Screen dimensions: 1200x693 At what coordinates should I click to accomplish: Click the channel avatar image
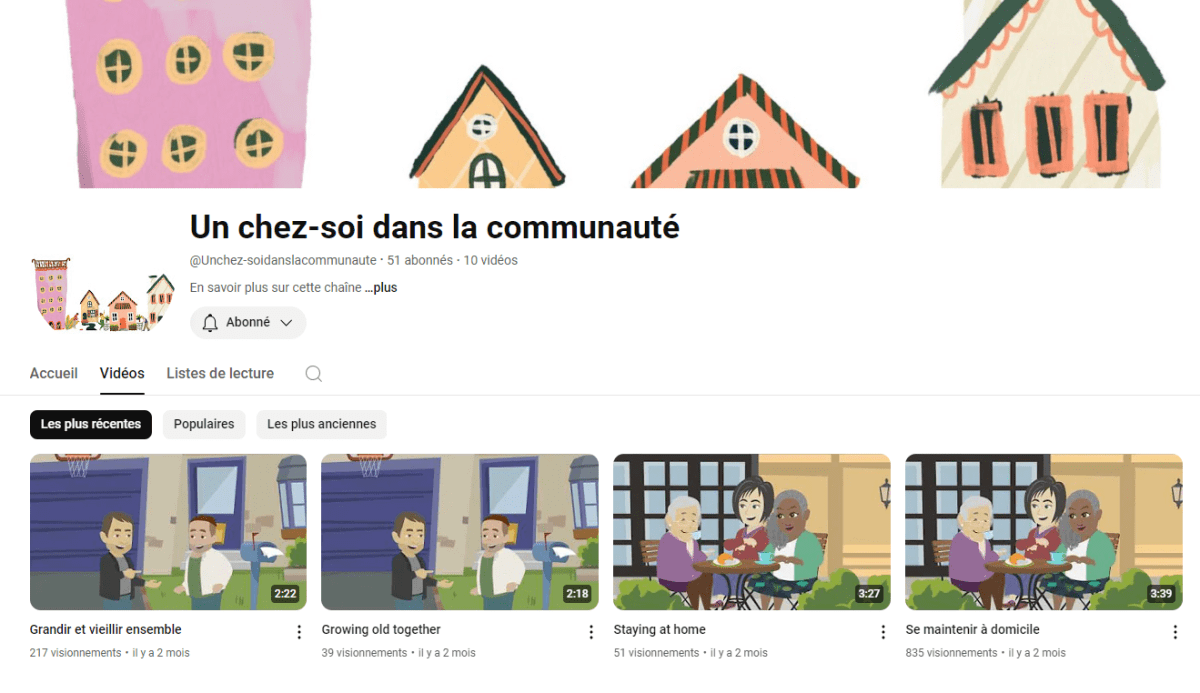click(103, 295)
